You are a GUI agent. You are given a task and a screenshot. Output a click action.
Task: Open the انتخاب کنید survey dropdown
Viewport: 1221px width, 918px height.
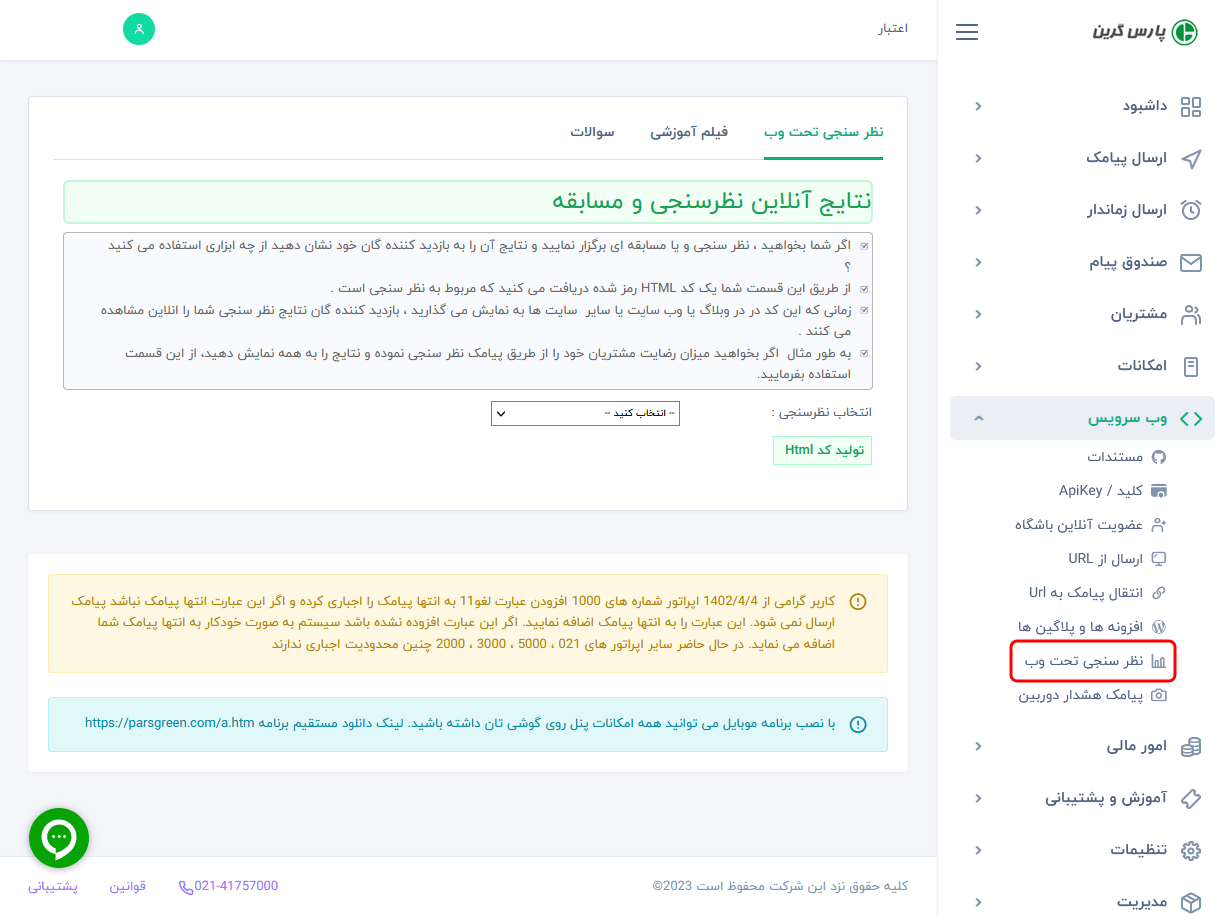pos(585,413)
